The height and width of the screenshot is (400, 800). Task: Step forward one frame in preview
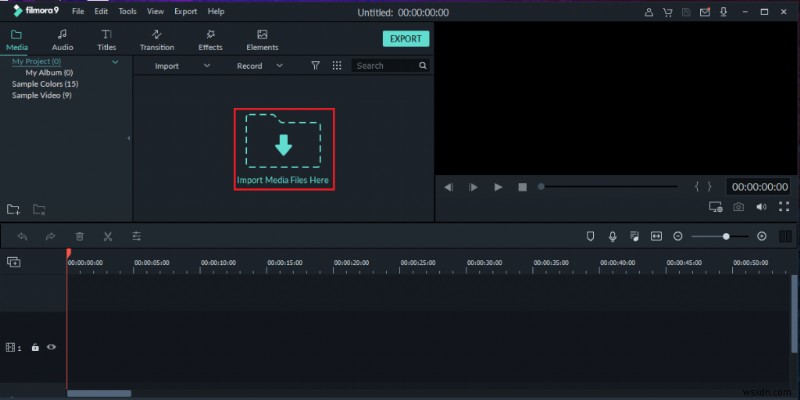pos(473,187)
